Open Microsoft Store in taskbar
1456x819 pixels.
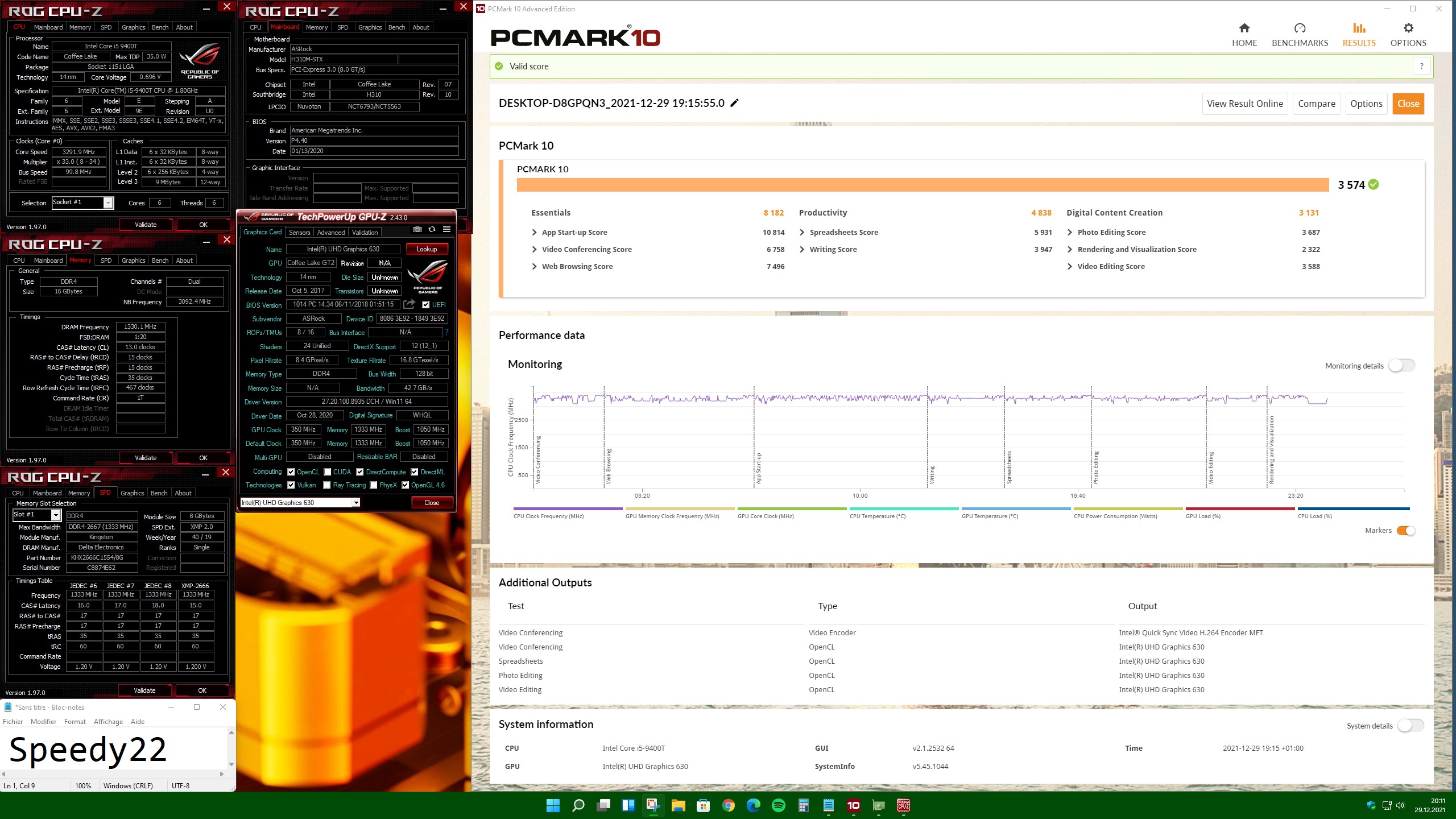[x=703, y=805]
